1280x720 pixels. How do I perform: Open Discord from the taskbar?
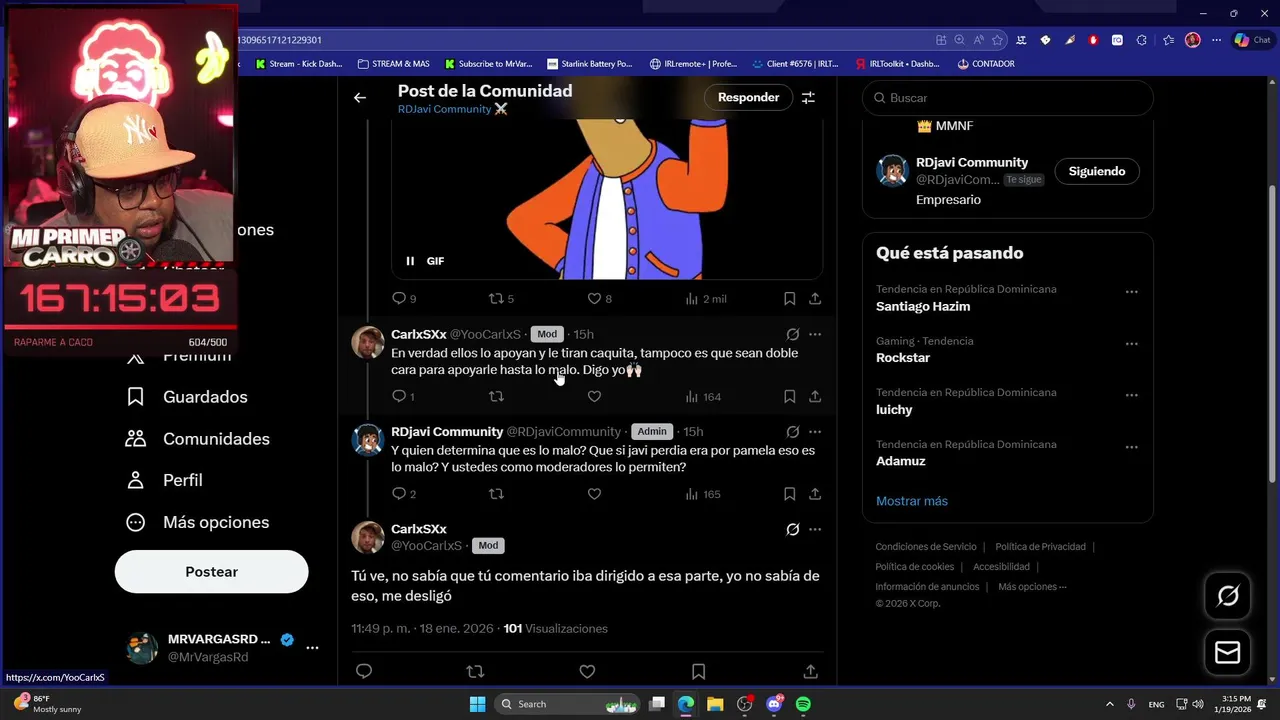774,704
